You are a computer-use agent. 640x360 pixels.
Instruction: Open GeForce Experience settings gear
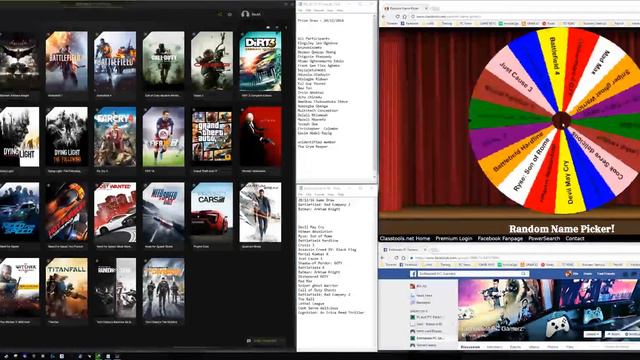pyautogui.click(x=230, y=14)
